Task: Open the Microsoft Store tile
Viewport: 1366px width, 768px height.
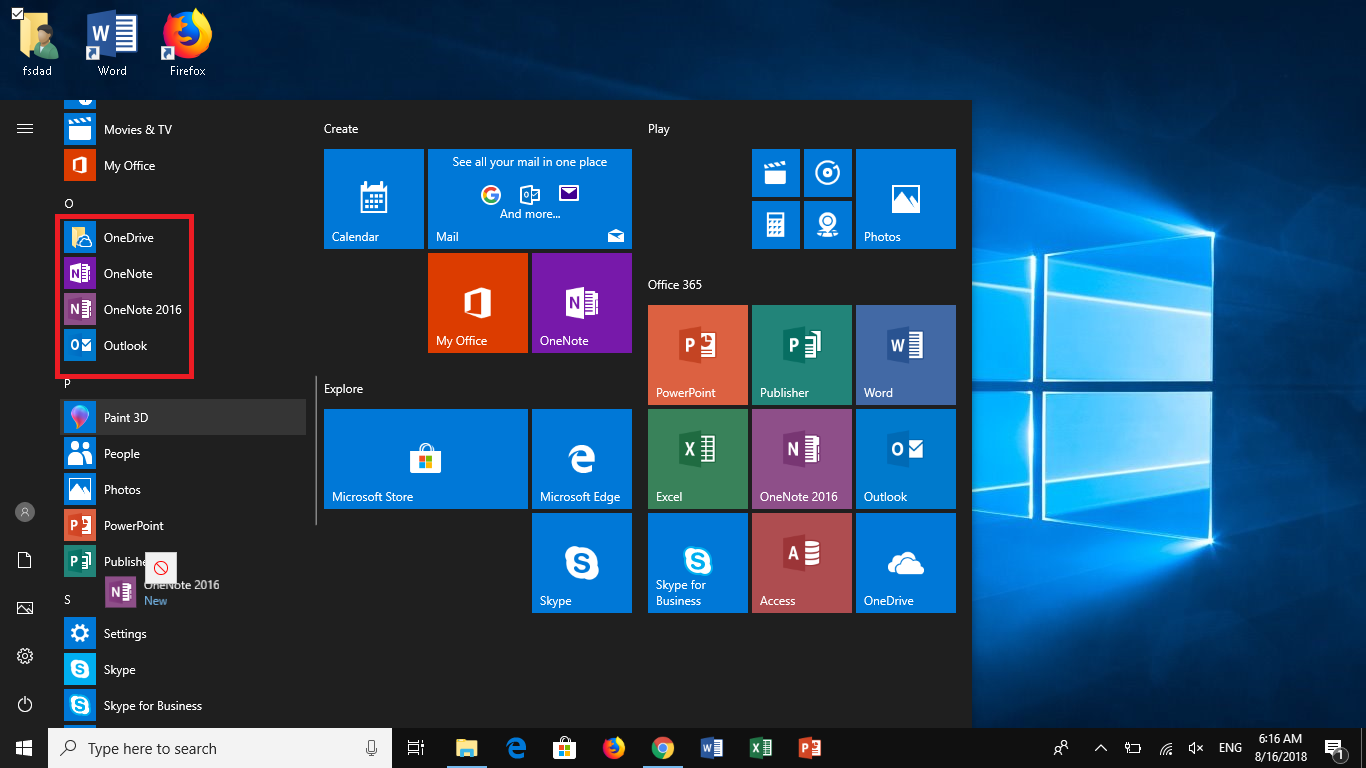Action: [426, 459]
